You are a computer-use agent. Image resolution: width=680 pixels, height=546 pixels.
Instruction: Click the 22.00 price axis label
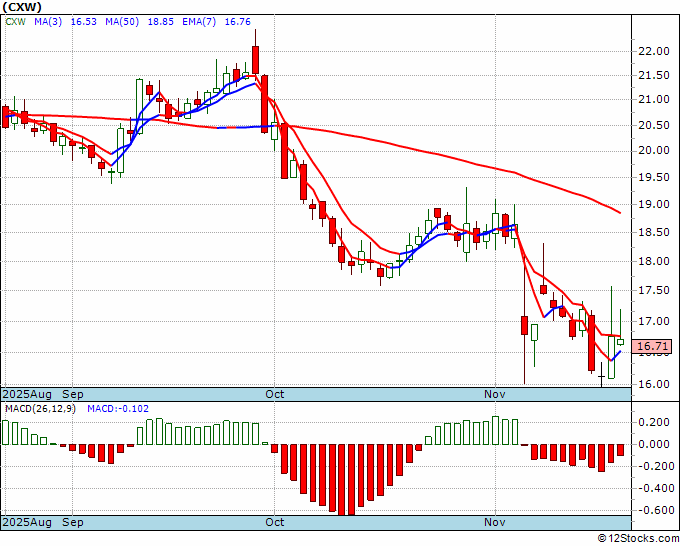point(654,51)
